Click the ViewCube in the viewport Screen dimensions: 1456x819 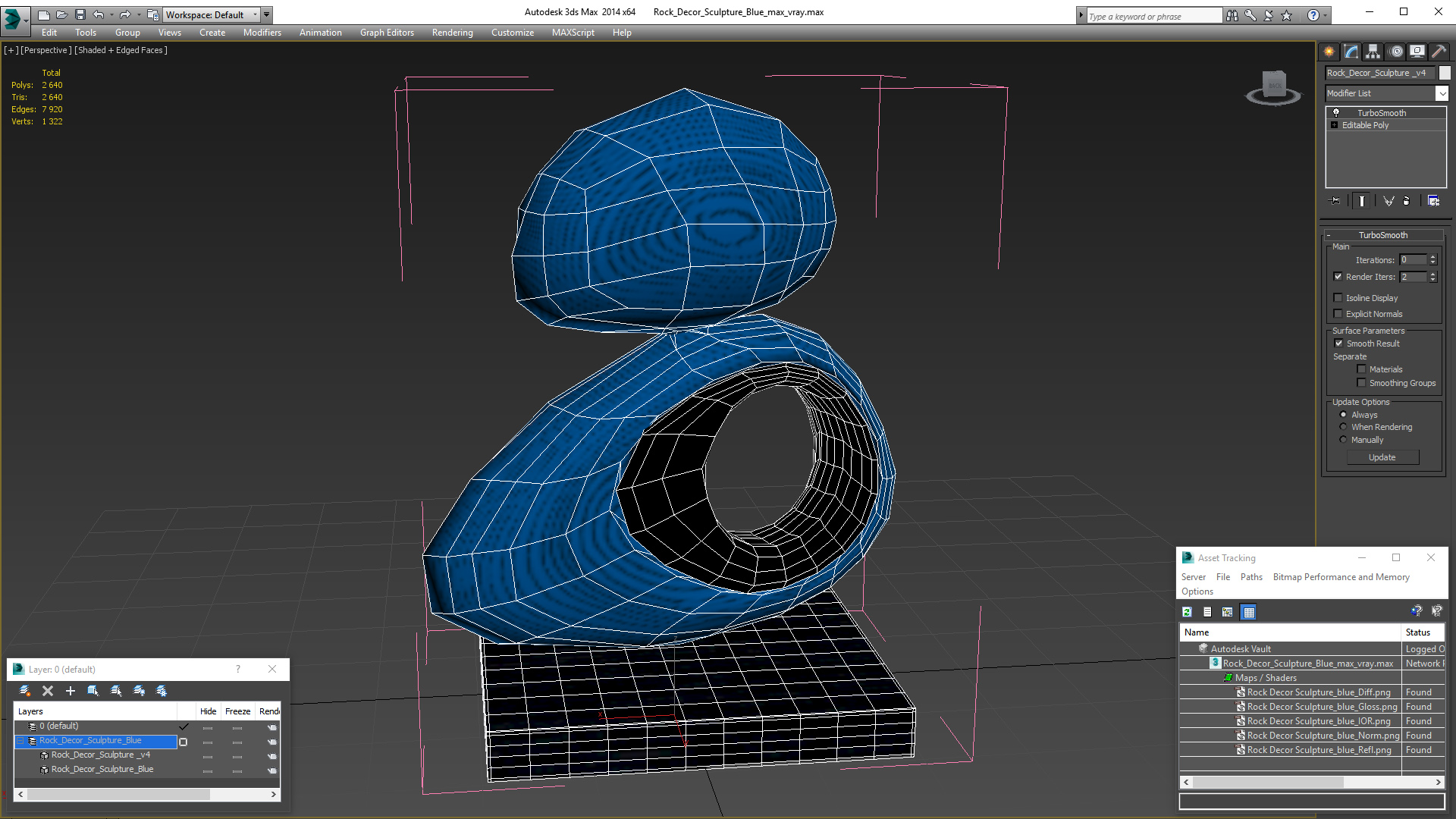(x=1274, y=87)
